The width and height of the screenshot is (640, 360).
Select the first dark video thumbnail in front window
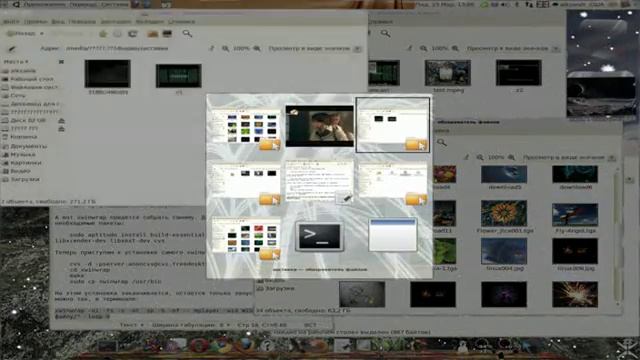pos(108,73)
